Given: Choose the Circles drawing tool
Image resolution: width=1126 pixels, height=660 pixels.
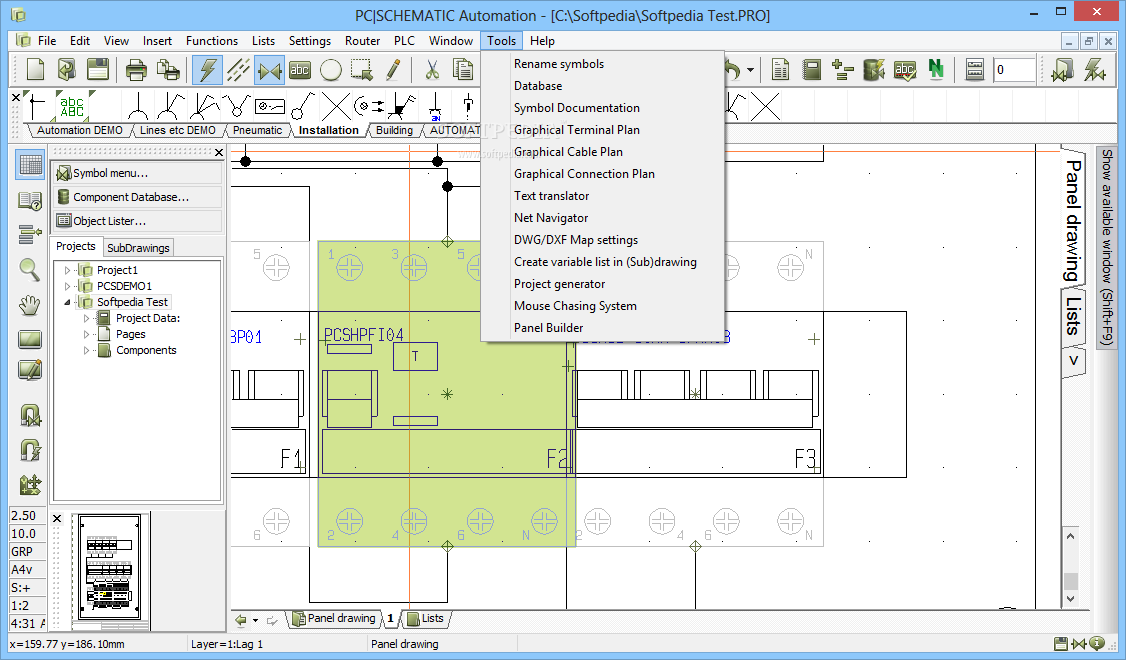Looking at the screenshot, I should [331, 69].
